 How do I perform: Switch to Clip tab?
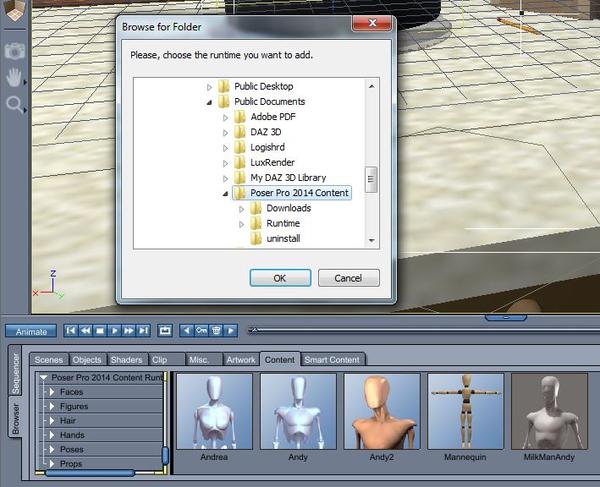tap(165, 360)
